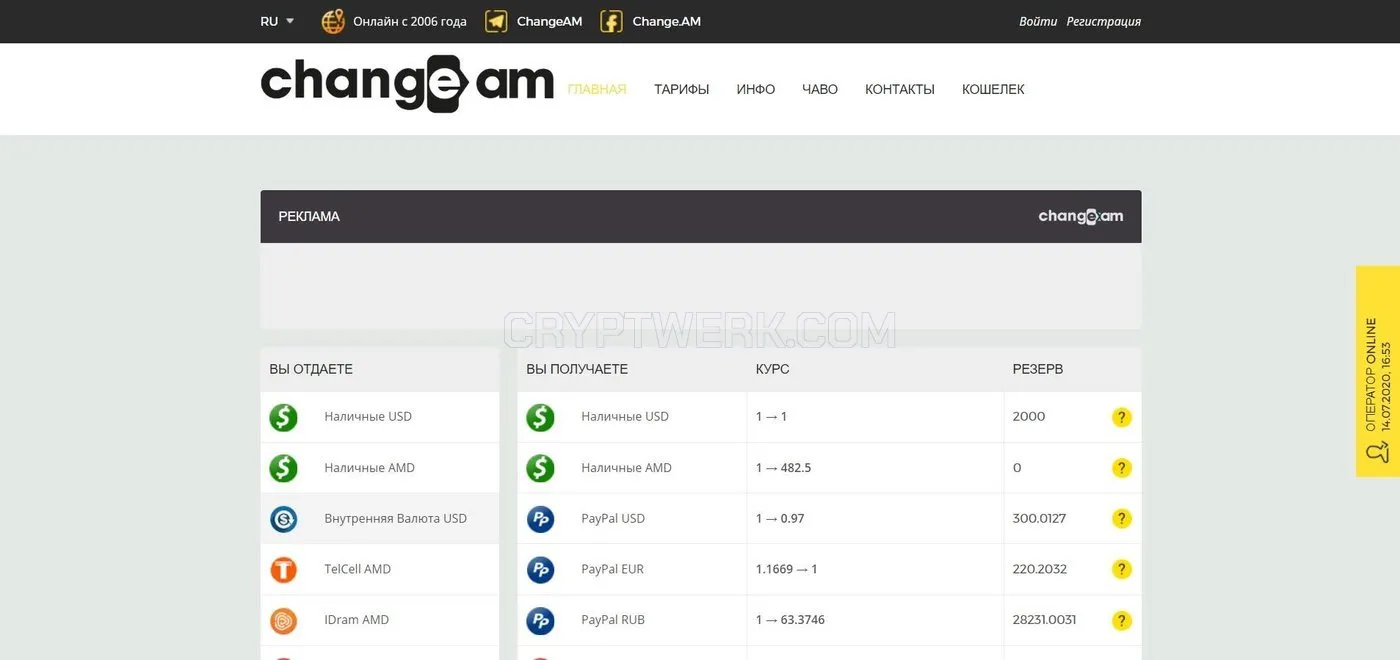This screenshot has height=660, width=1400.
Task: Open the RU language dropdown
Action: (x=277, y=21)
